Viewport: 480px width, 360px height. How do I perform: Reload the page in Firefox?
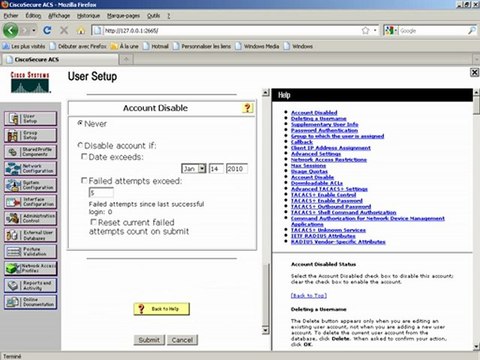(47, 31)
